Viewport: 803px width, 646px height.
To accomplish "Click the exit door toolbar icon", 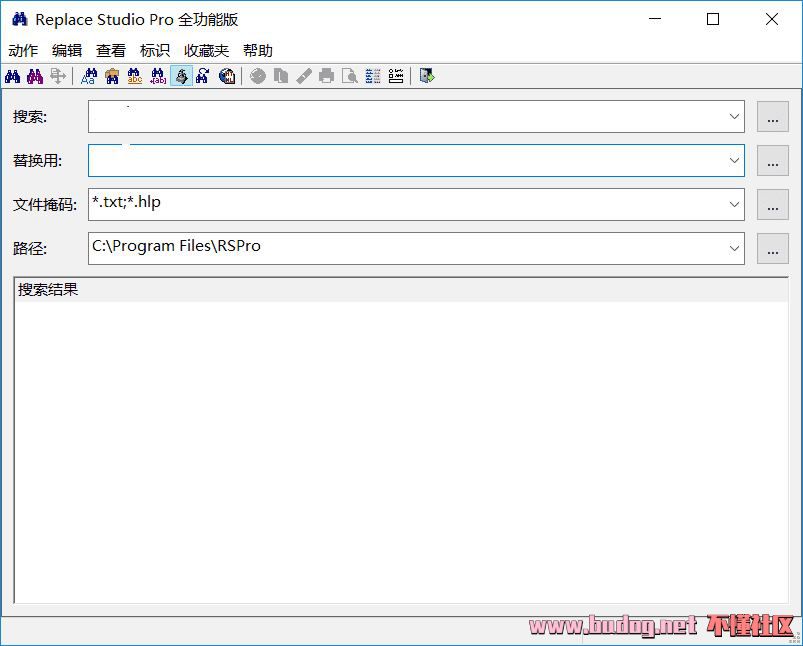I will pos(427,76).
